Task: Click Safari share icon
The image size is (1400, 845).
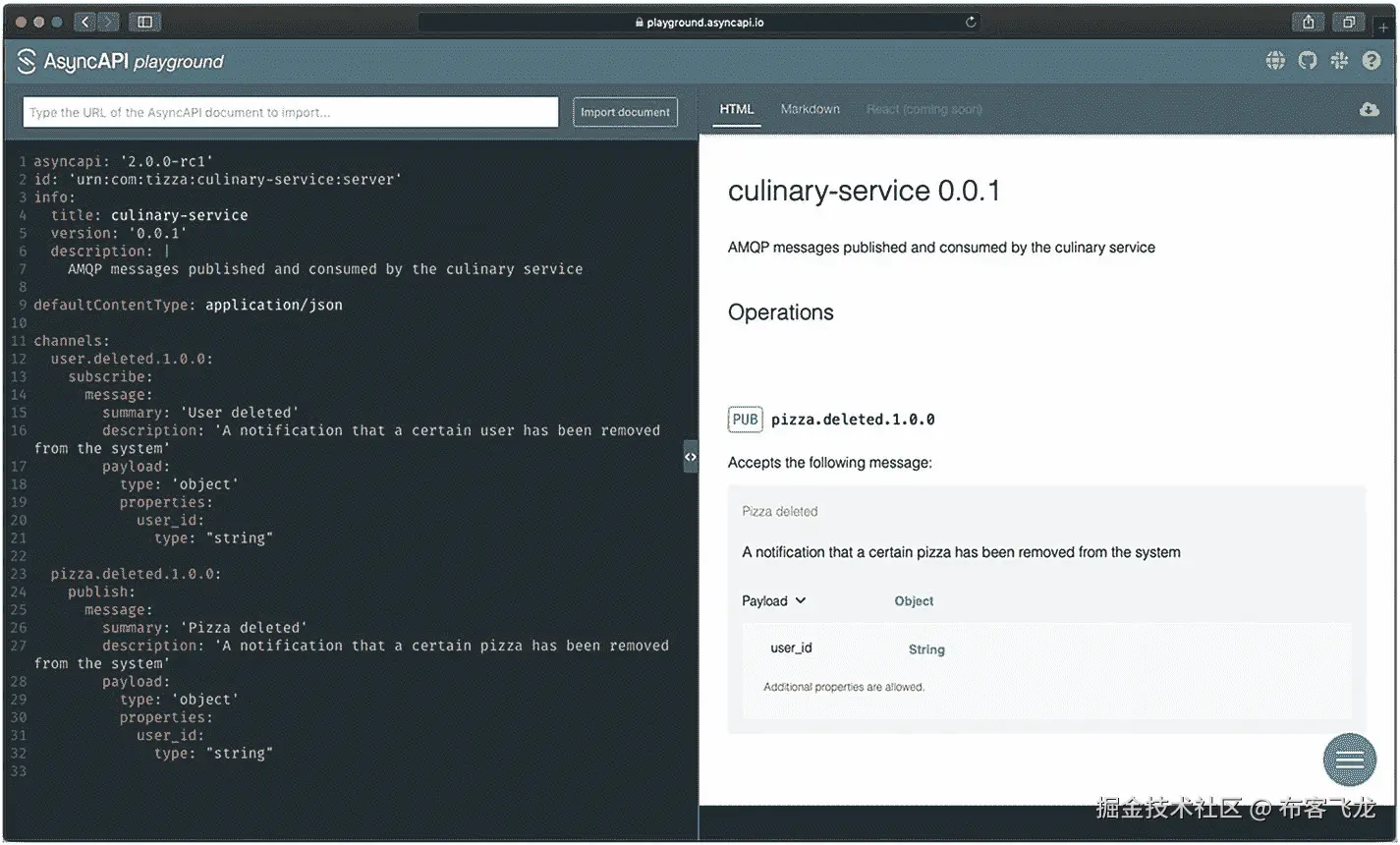Action: coord(1308,22)
